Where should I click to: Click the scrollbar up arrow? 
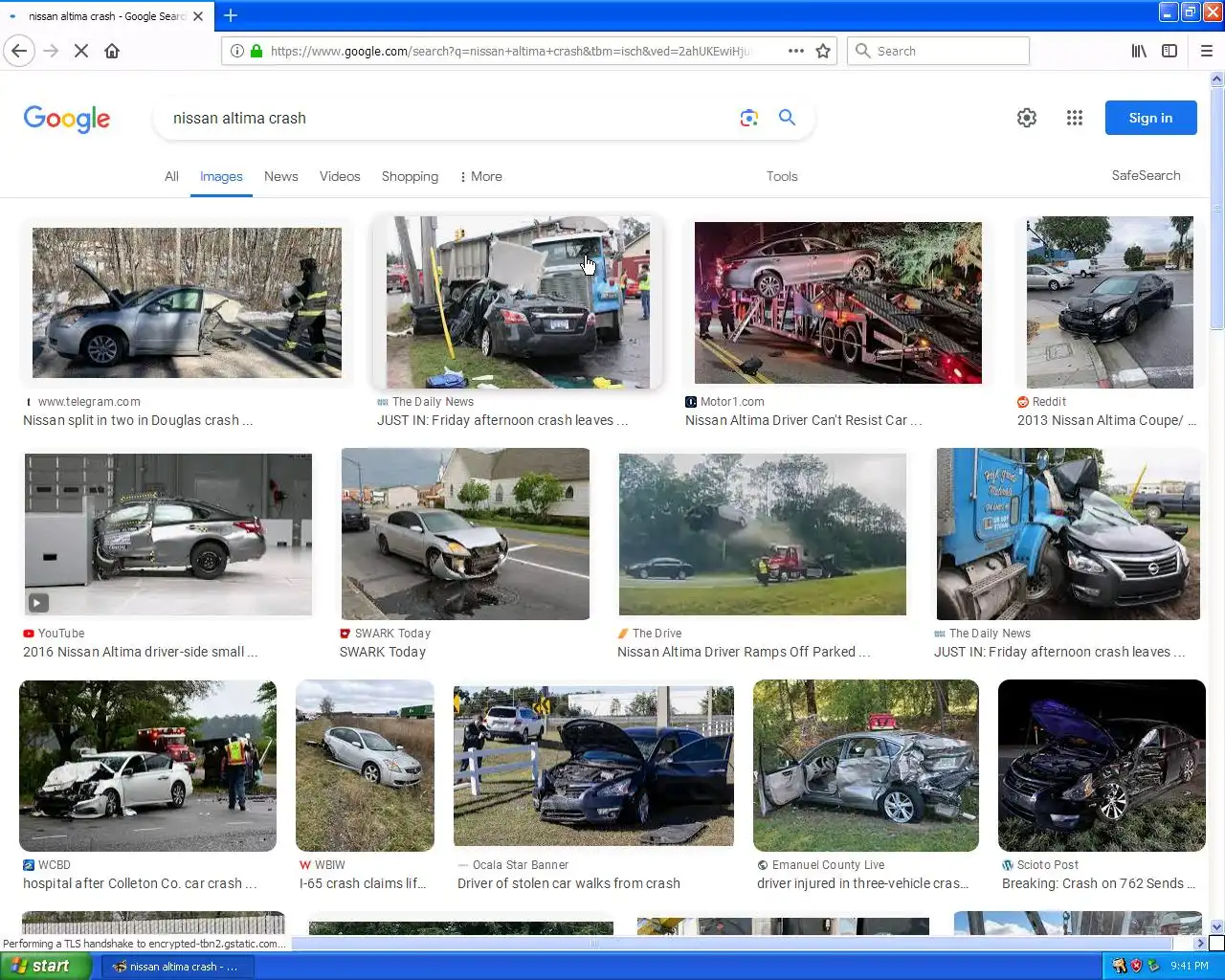pos(1217,78)
